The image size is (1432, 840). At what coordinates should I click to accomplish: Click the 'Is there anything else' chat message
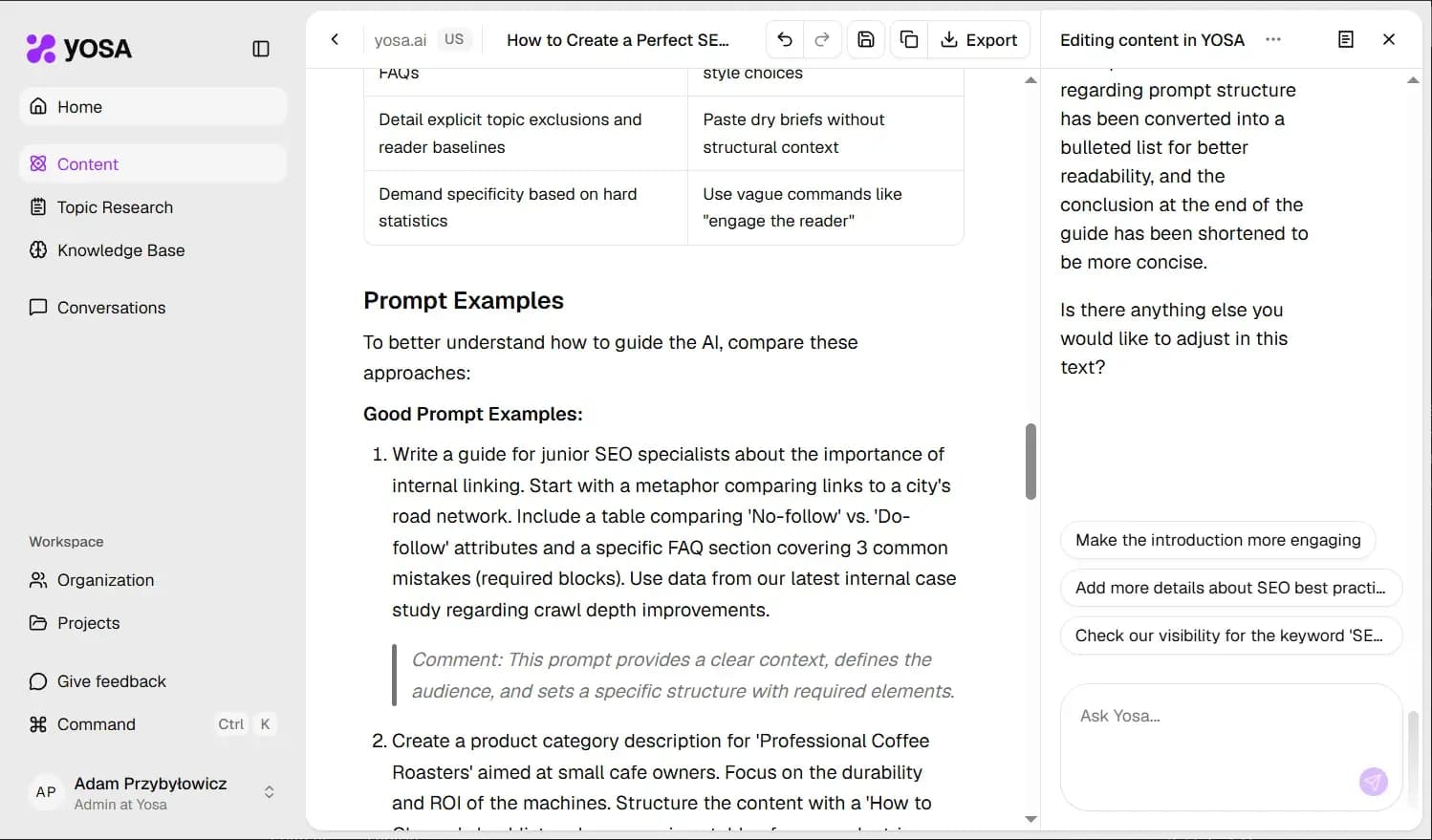pos(1174,338)
